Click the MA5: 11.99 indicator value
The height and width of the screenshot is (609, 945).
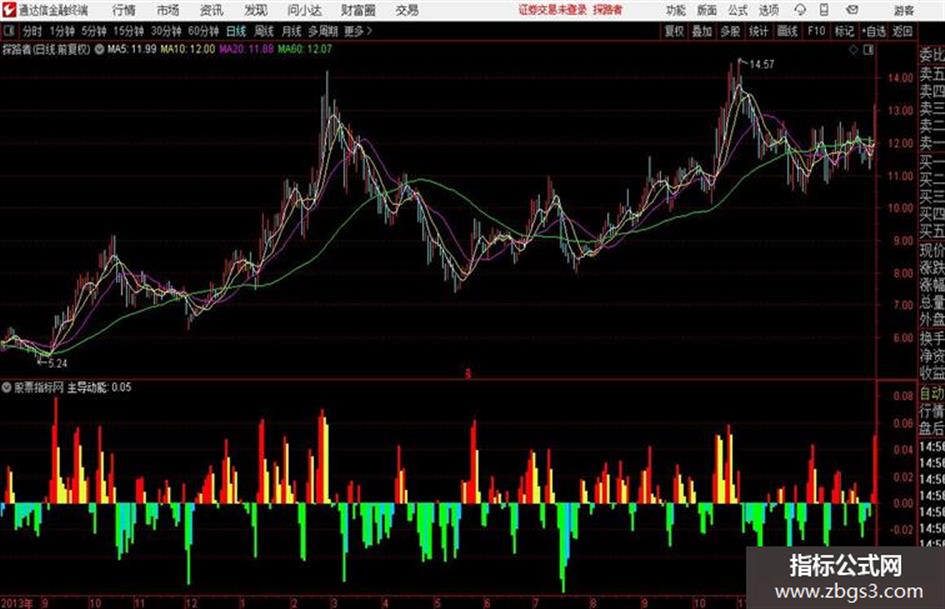132,49
